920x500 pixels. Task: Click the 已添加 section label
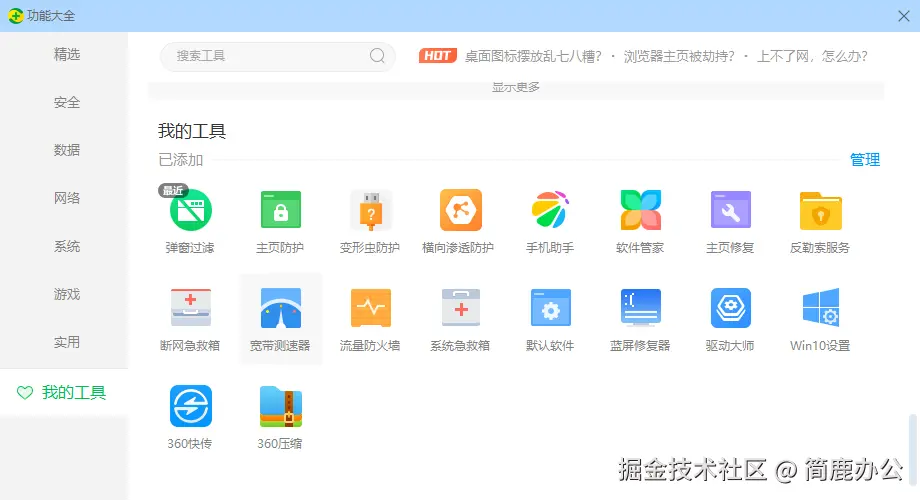pos(181,160)
